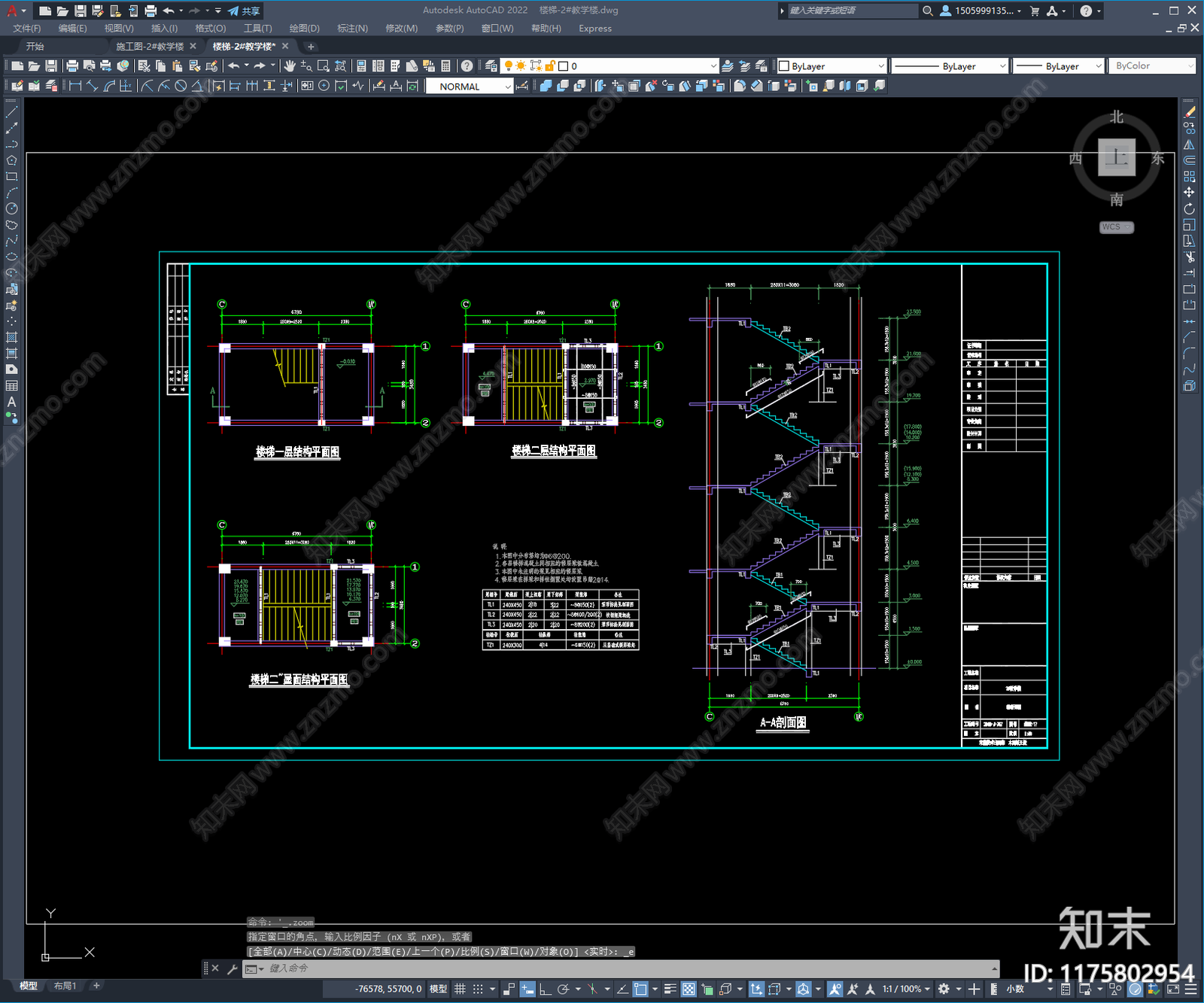This screenshot has height=1003, width=1204.
Task: Open the lineweight ByLayer dropdown
Action: coord(1058,66)
